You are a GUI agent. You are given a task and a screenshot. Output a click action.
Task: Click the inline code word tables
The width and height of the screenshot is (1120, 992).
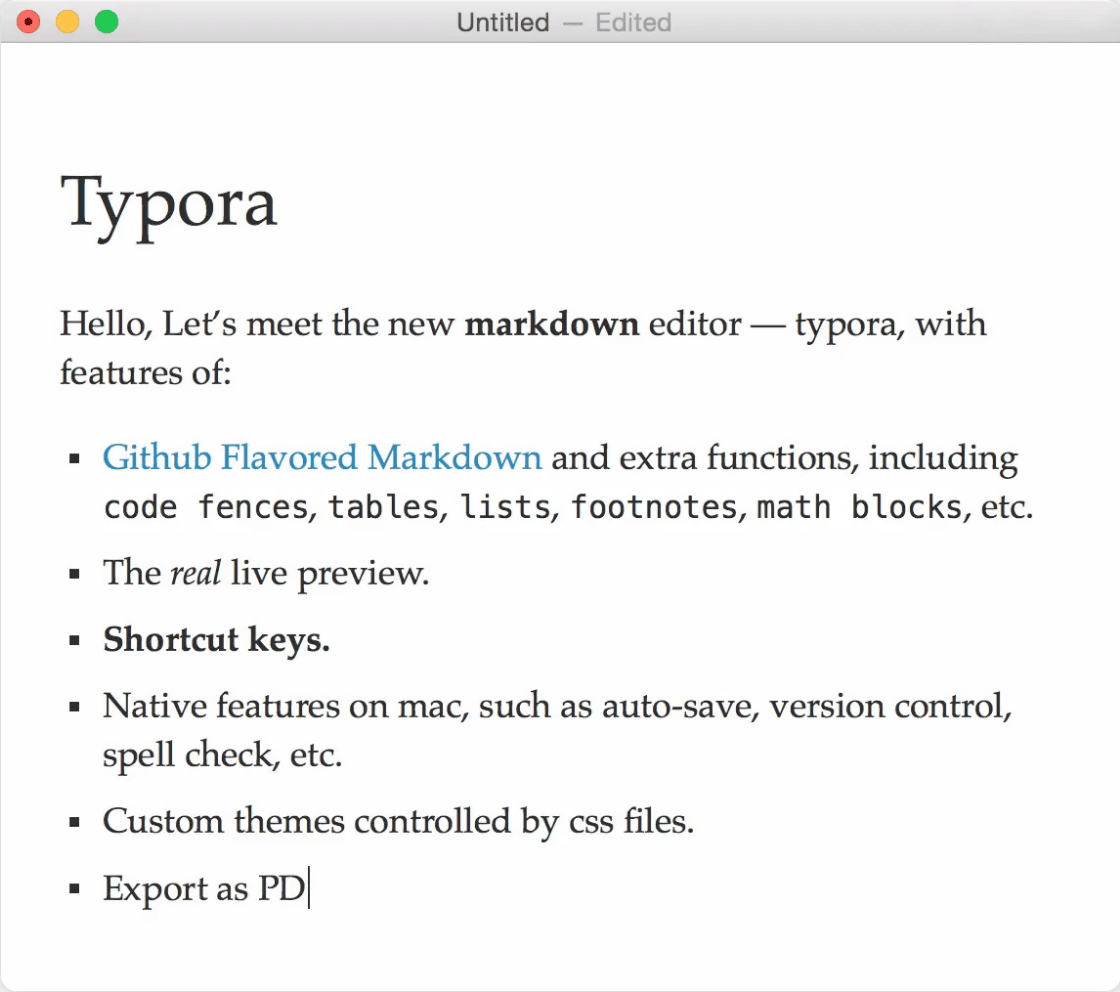[x=383, y=508]
